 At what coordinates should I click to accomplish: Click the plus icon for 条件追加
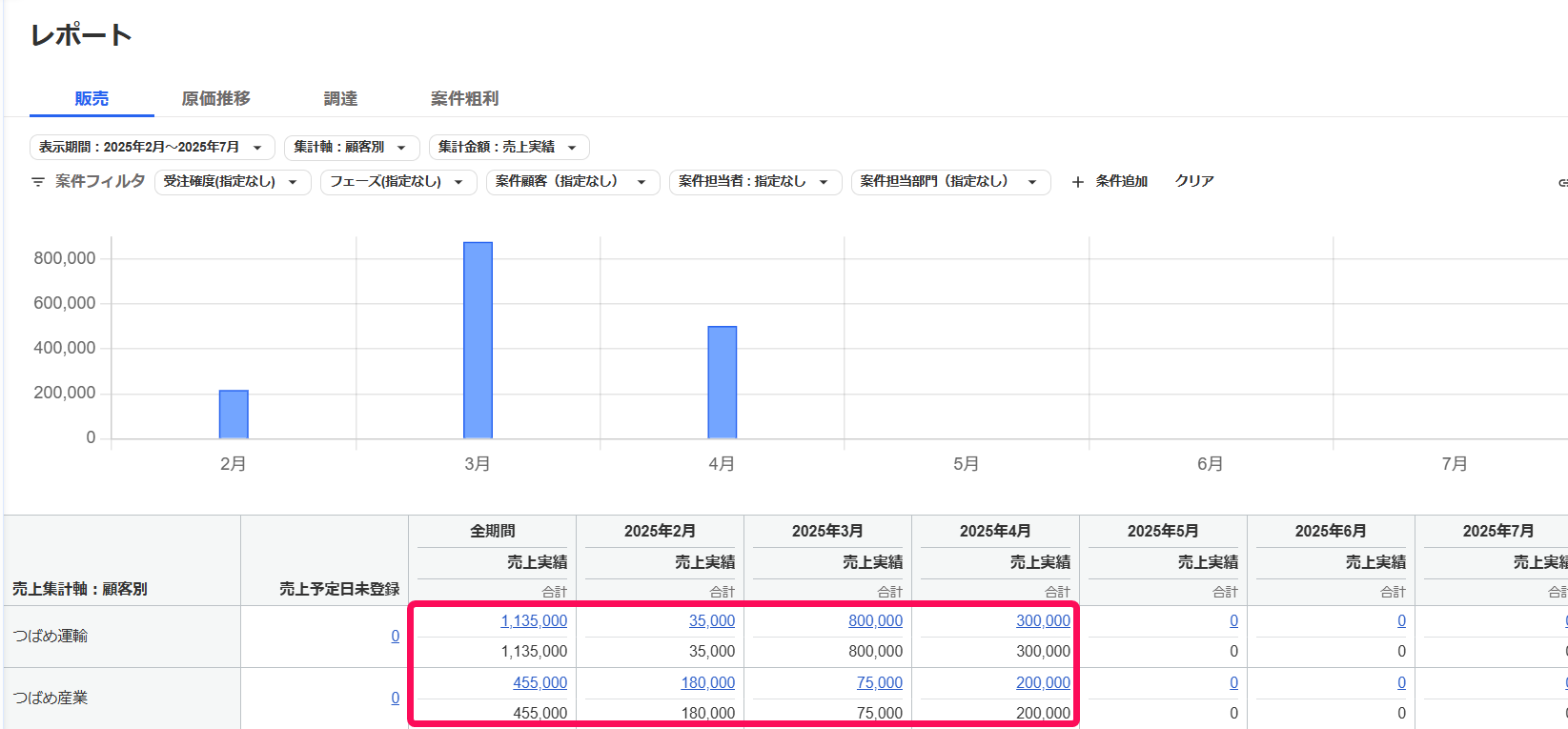(x=1078, y=181)
